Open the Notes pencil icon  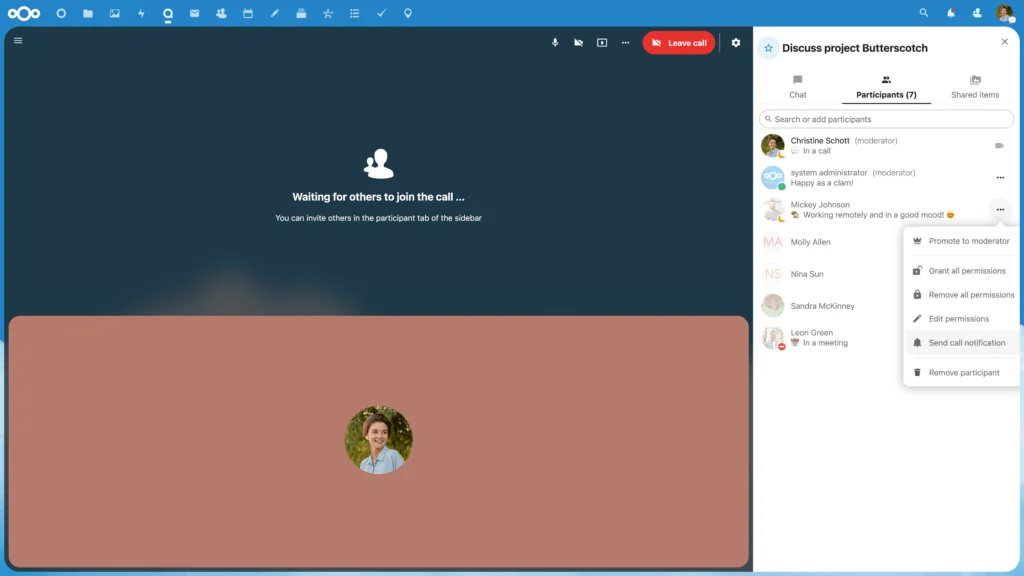point(275,13)
